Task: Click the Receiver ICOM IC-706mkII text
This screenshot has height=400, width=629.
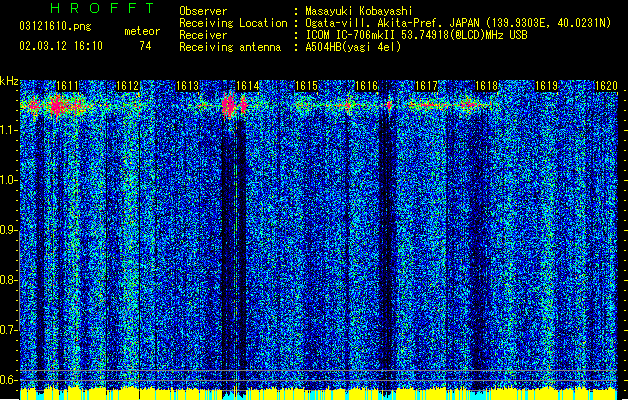Action: 416,35
